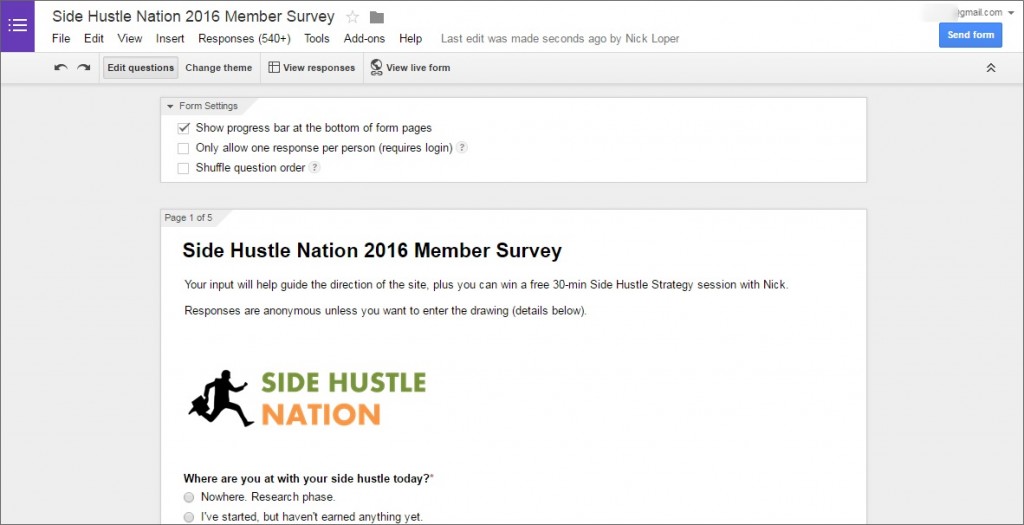Select the 'Nowhere. Research phase.' option
1024x525 pixels.
coord(189,498)
